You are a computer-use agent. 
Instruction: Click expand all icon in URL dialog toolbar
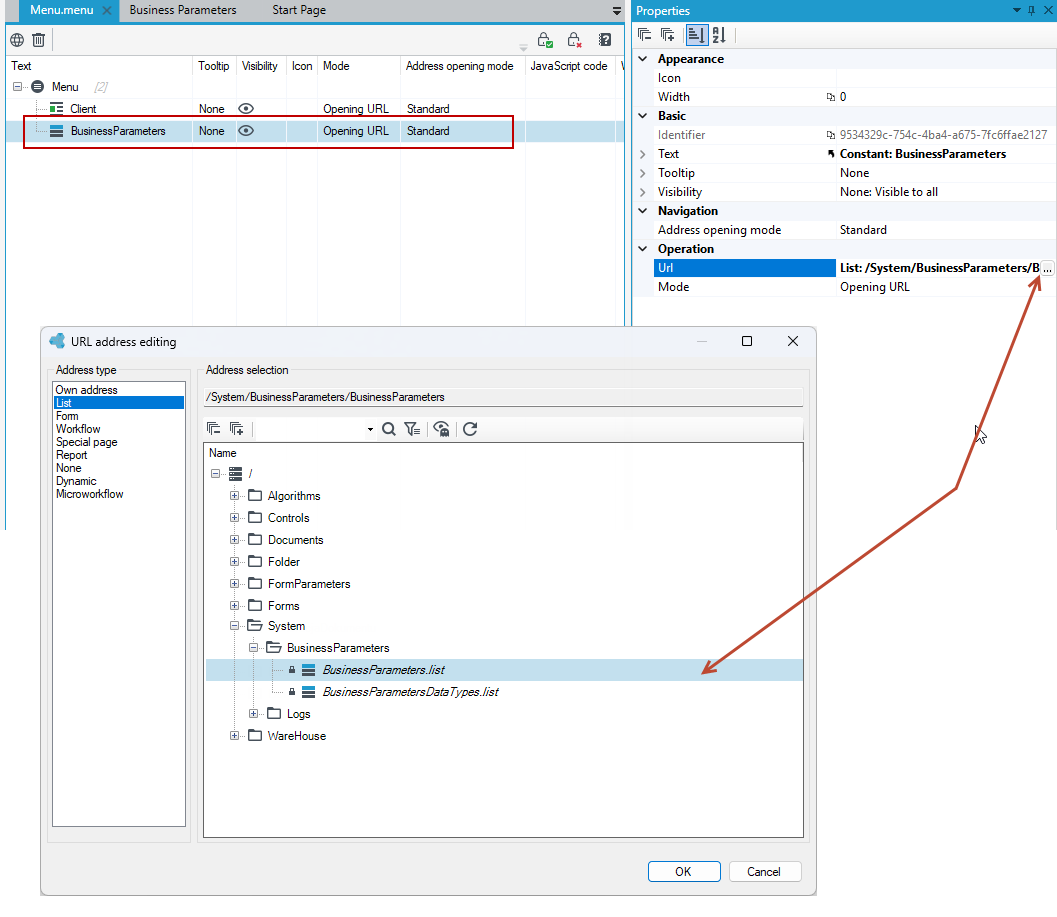pos(237,429)
